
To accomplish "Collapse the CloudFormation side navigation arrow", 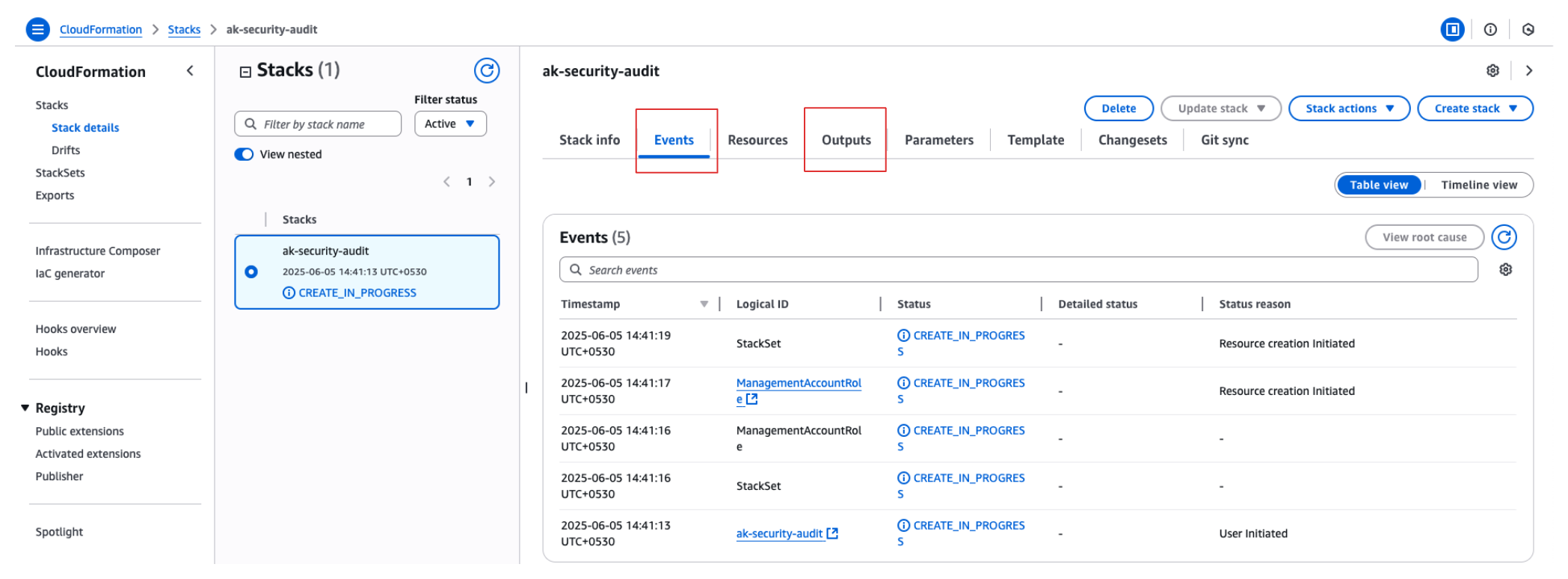I will (x=190, y=71).
